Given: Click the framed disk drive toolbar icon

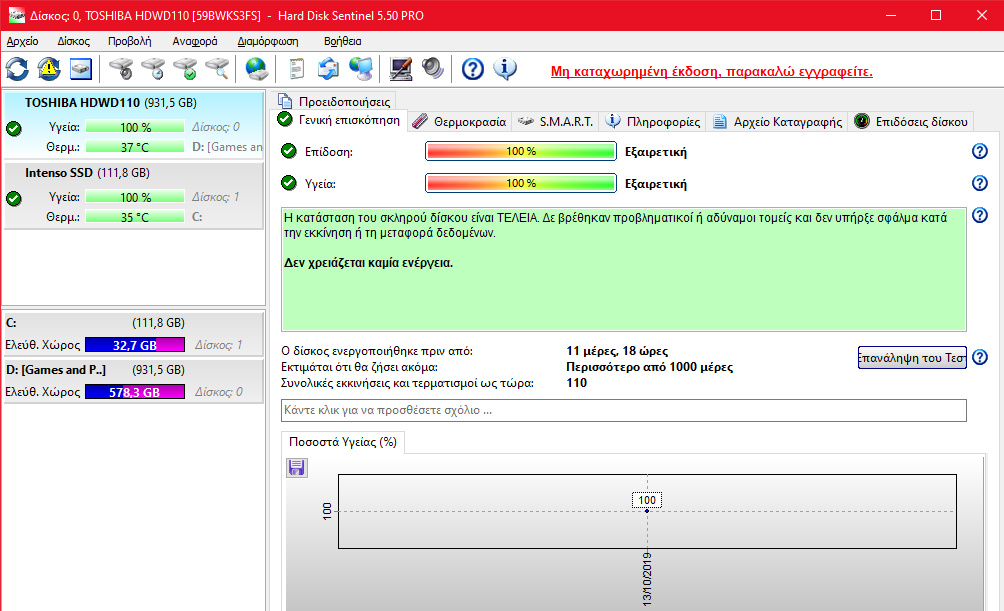Looking at the screenshot, I should coord(81,69).
